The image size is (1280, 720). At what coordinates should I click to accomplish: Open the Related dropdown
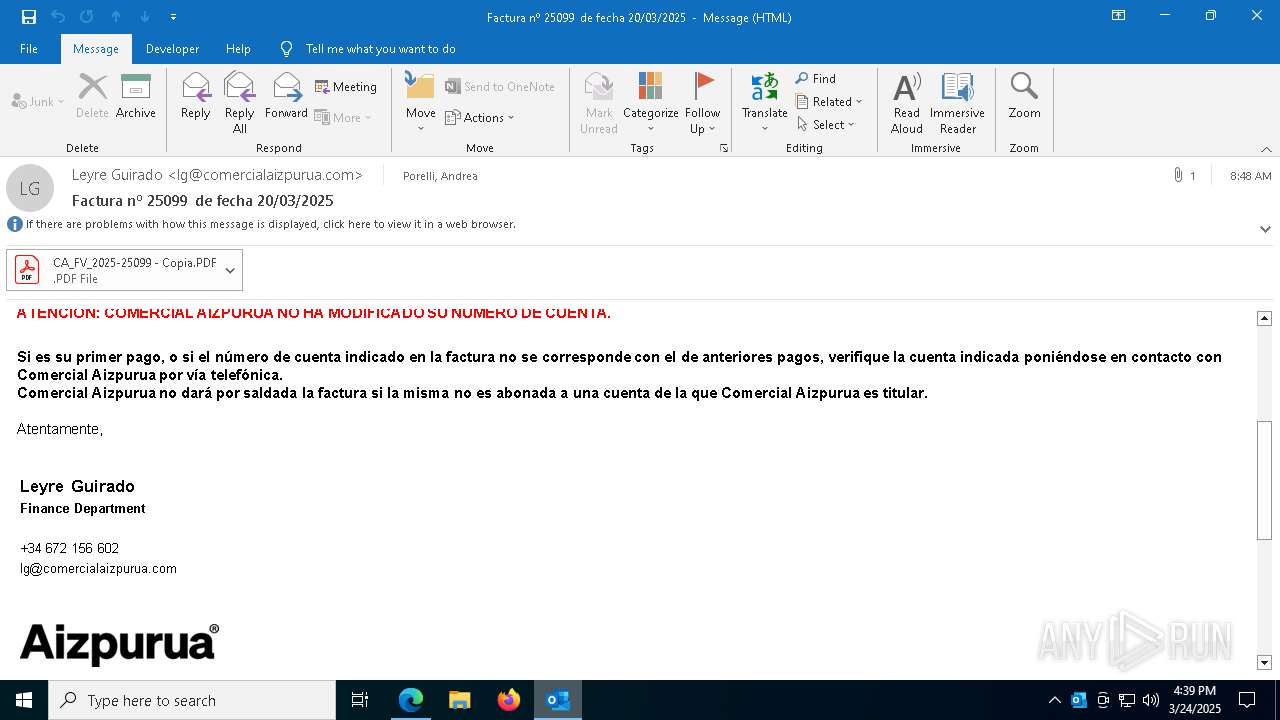829,102
